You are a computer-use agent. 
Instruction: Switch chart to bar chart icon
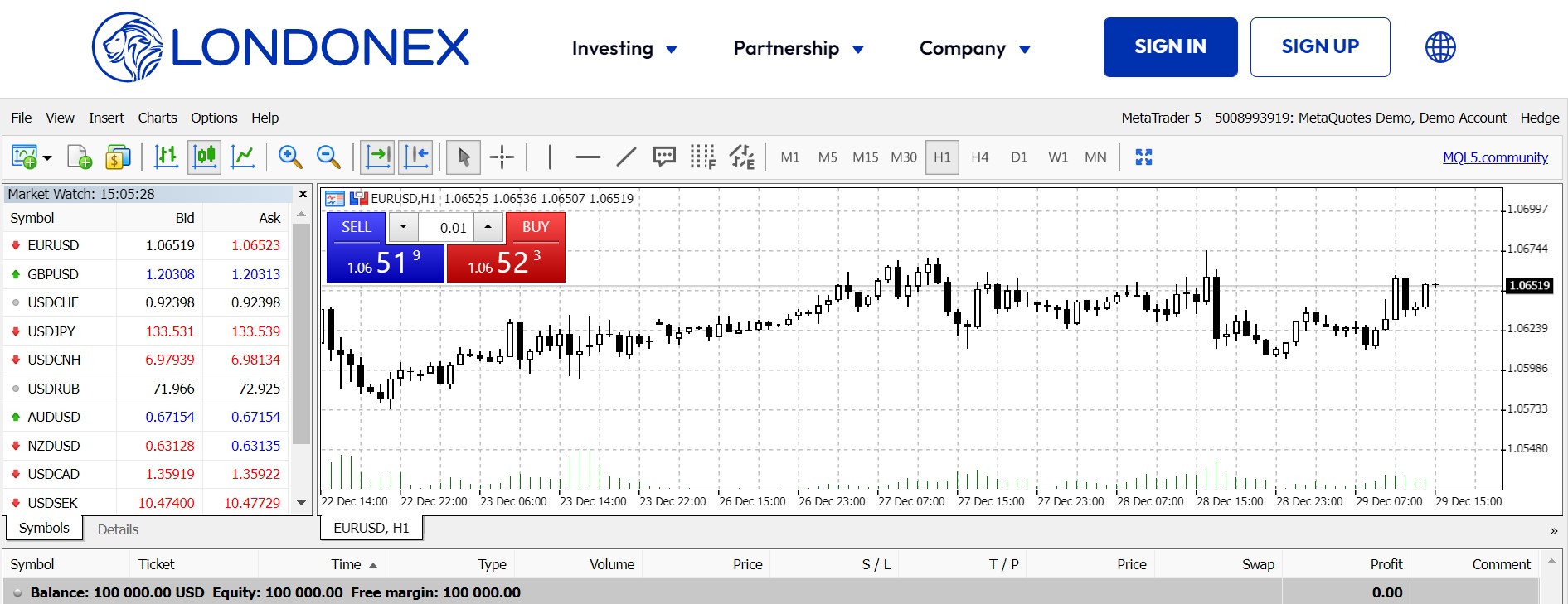[166, 157]
